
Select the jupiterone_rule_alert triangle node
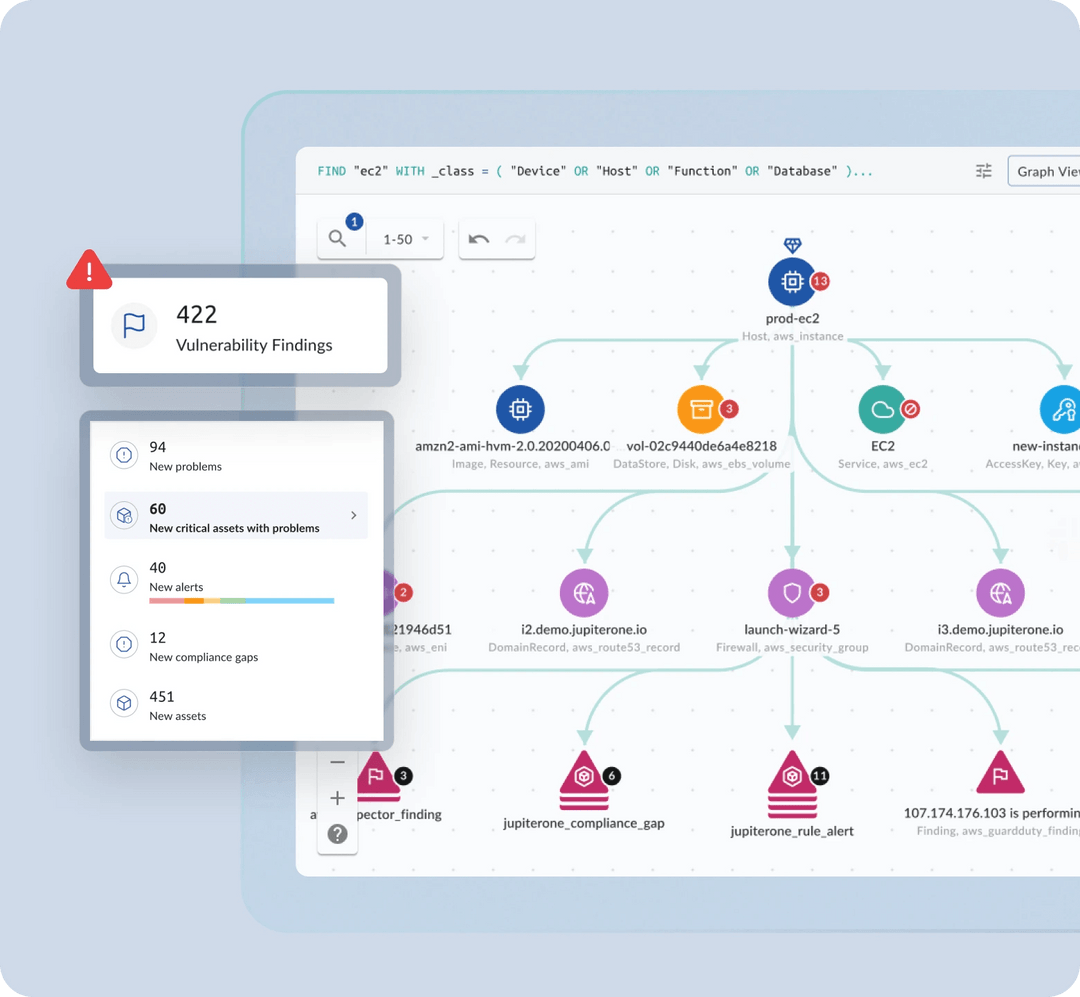coord(792,782)
